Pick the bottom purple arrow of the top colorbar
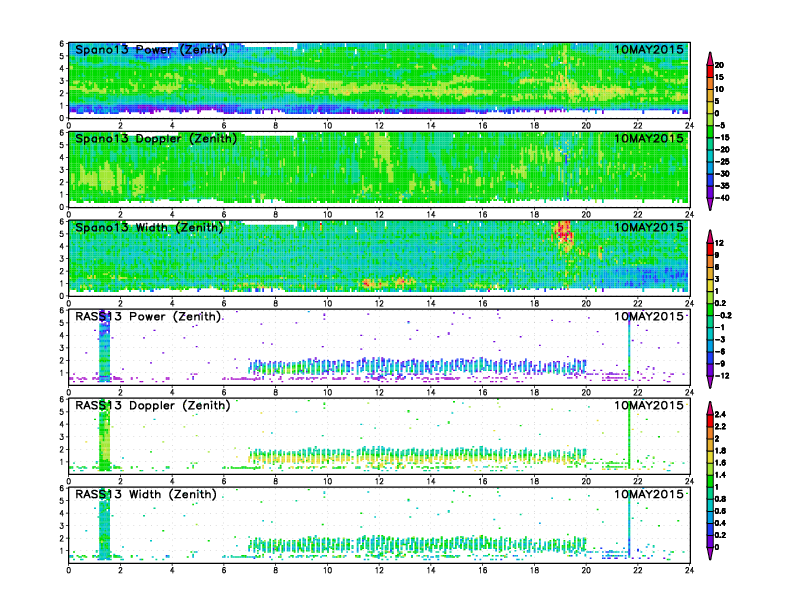This screenshot has height=612, width=792. click(x=710, y=204)
